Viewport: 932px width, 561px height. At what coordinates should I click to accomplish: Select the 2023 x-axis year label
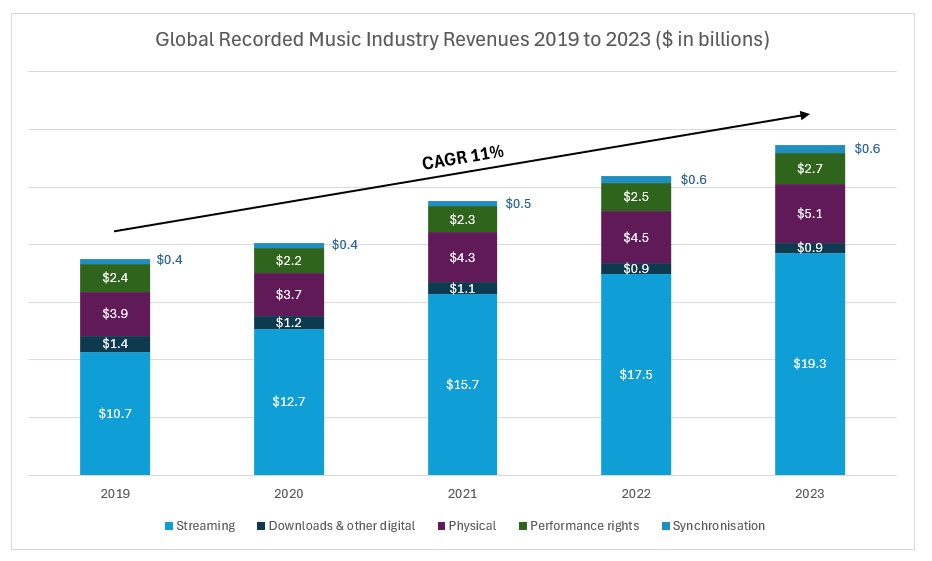coord(810,494)
